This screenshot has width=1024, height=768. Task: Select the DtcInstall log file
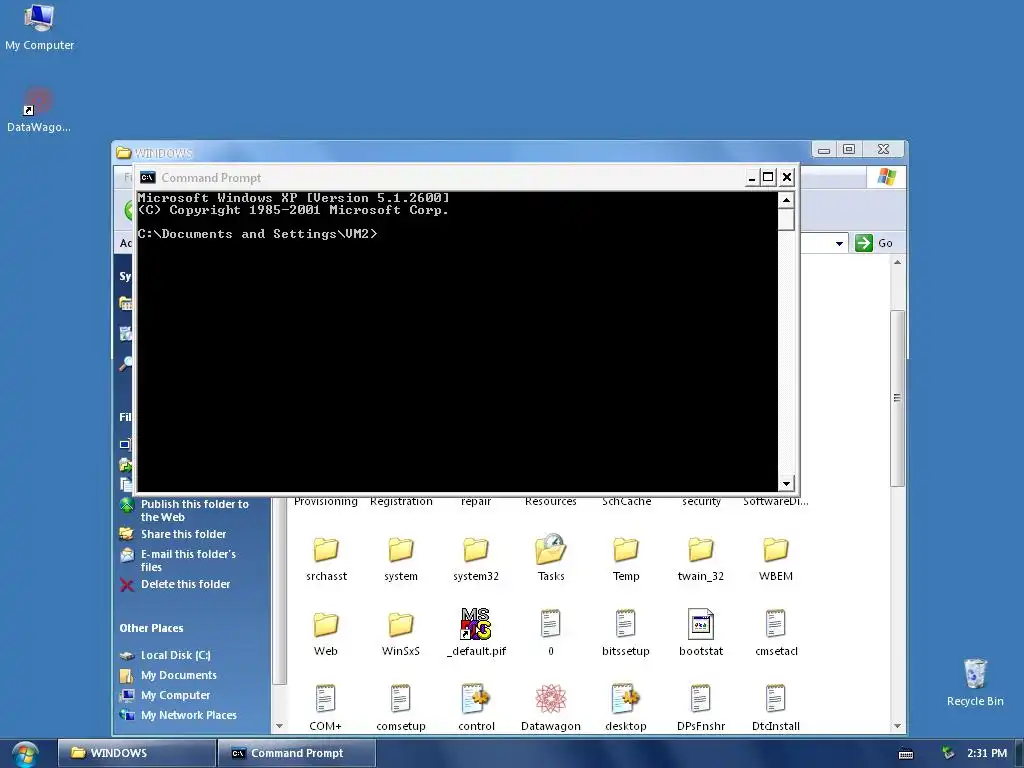[776, 707]
